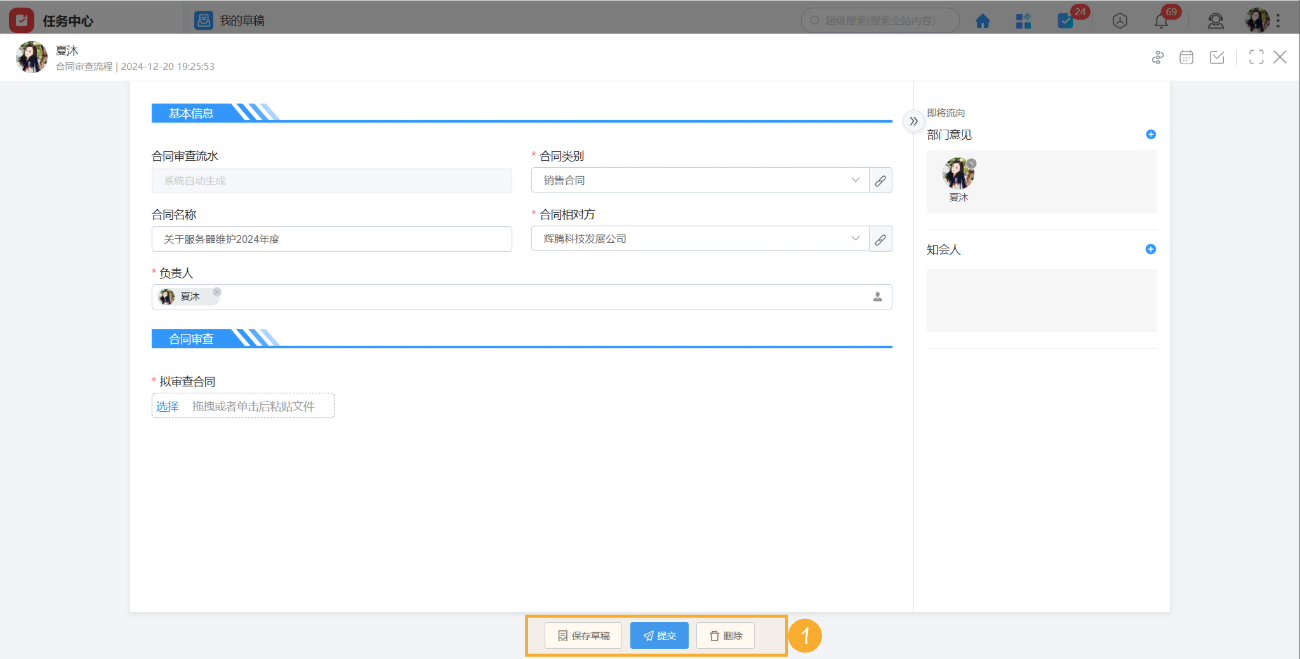Open the customer service headset icon
The width and height of the screenshot is (1300, 659).
pyautogui.click(x=1216, y=20)
